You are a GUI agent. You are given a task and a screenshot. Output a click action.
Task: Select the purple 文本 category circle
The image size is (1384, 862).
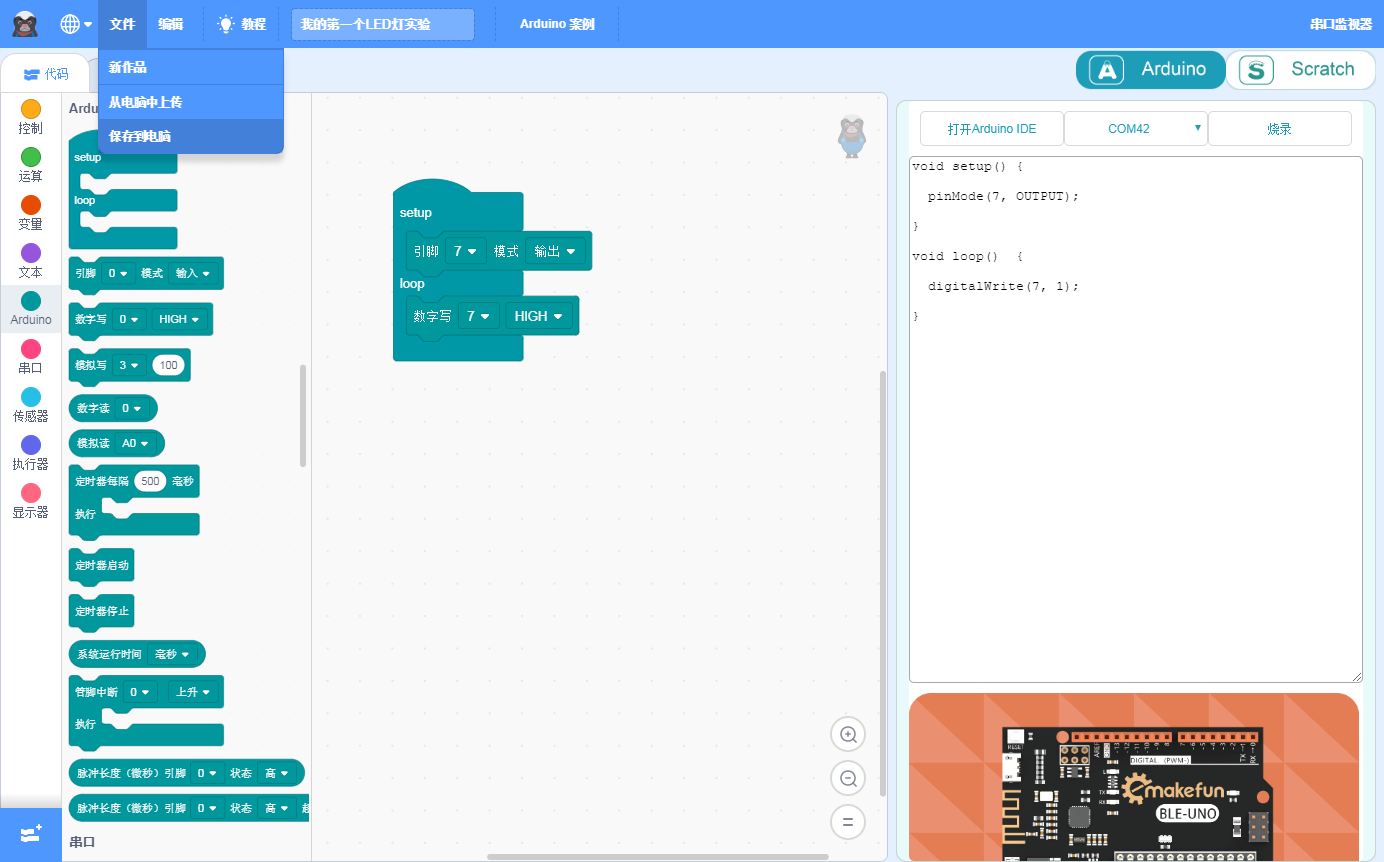[31, 253]
